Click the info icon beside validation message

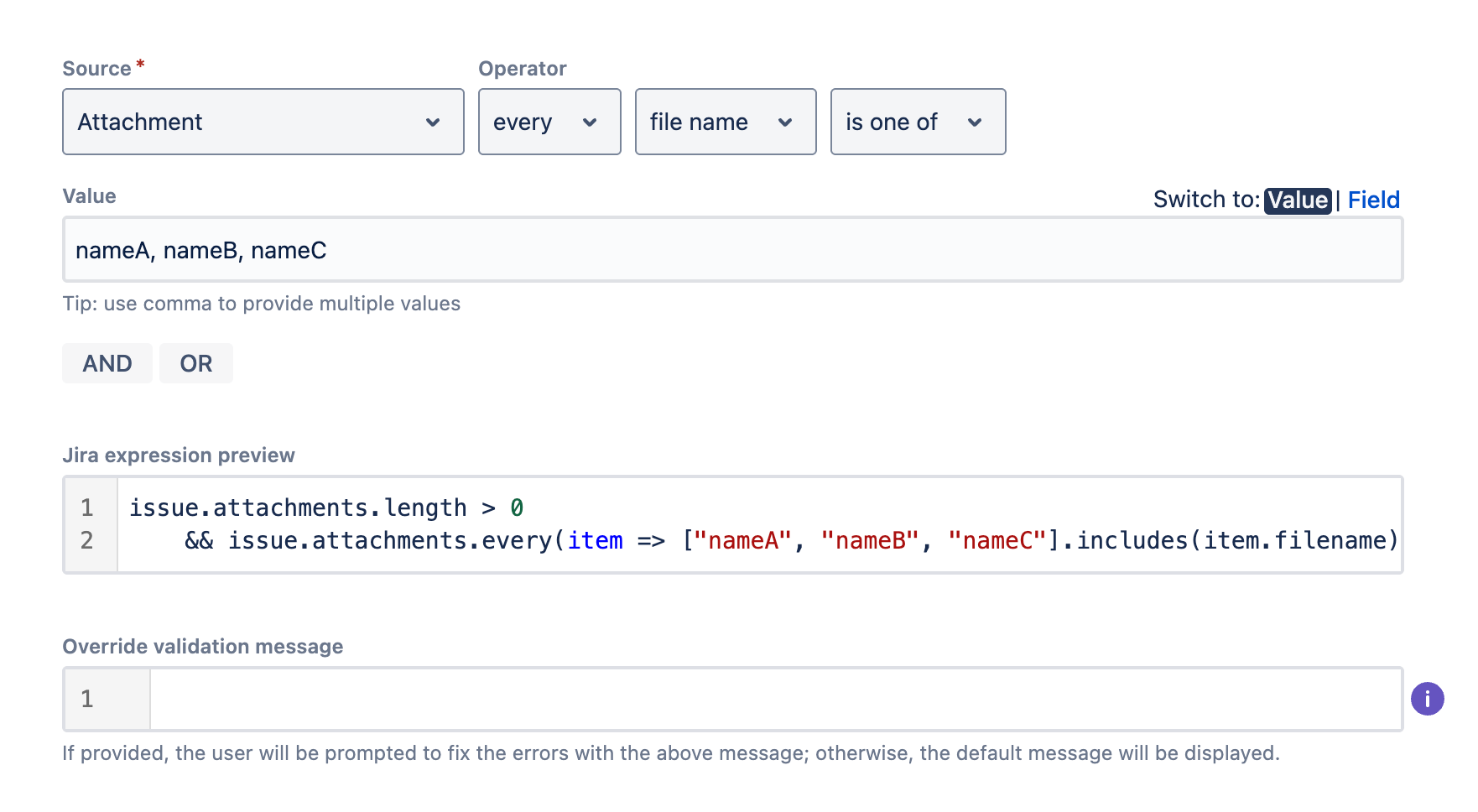[1427, 699]
